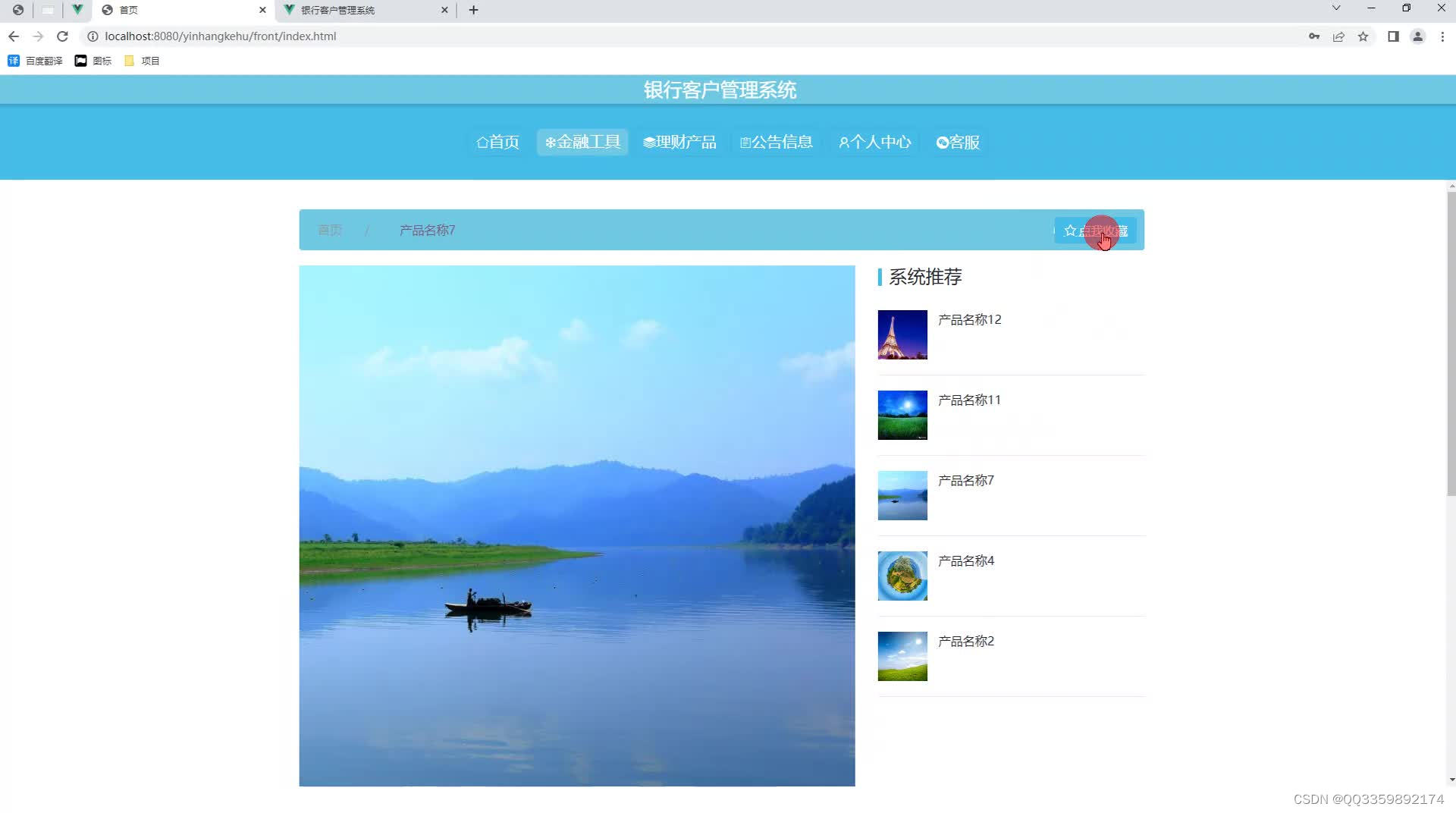
Task: Select 产品名称11 recommendation title
Action: coord(969,400)
